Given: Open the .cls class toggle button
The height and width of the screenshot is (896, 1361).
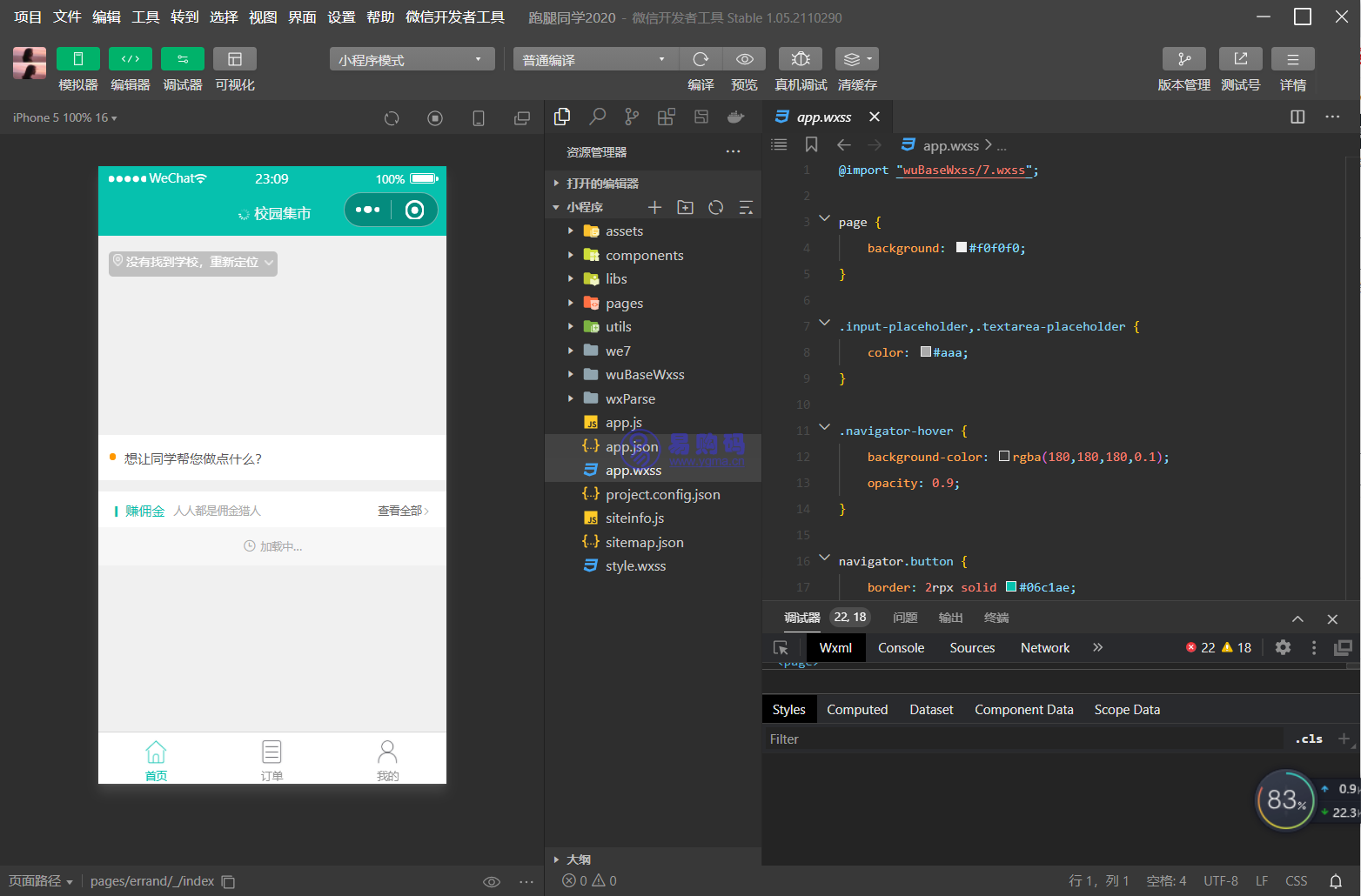Looking at the screenshot, I should click(x=1308, y=739).
